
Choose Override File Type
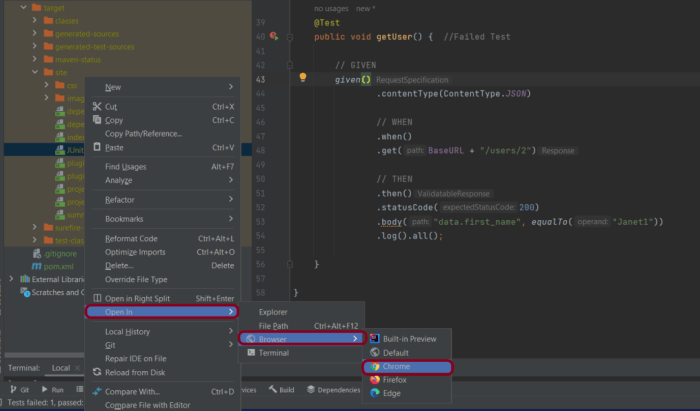tap(163, 279)
